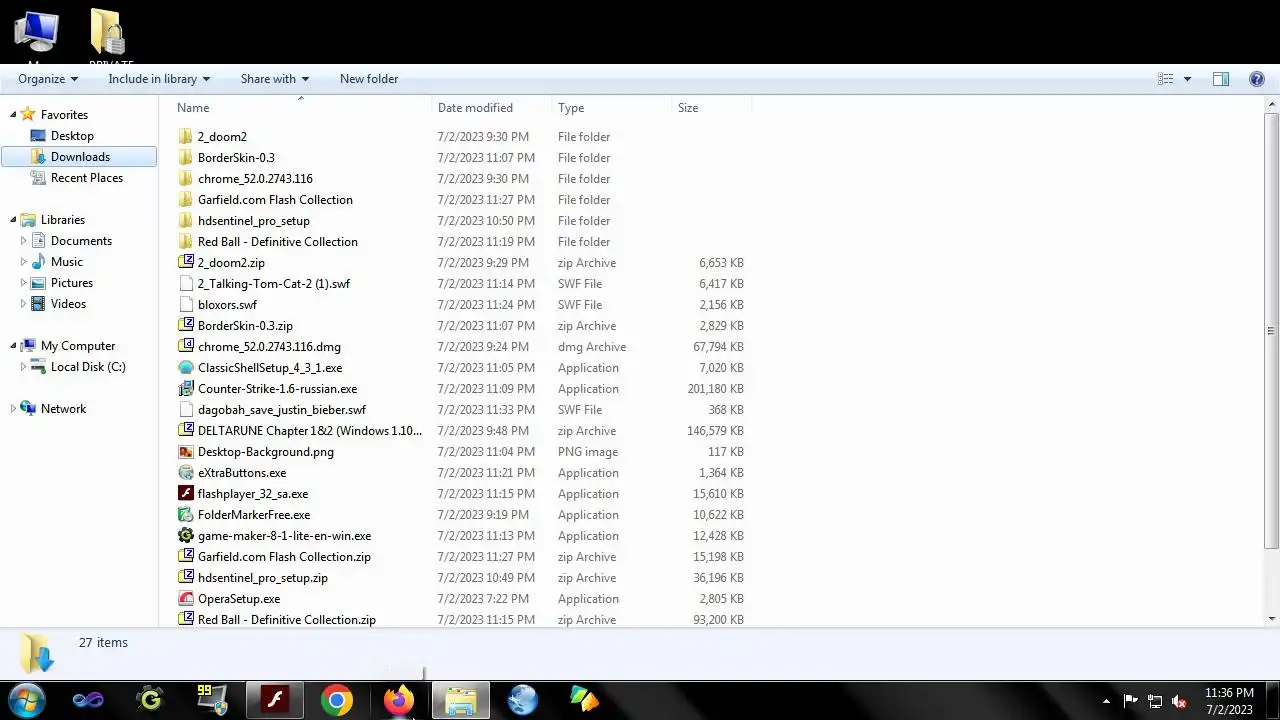Open Recent Places favorite
Screen dimensions: 1280x720
pyautogui.click(x=86, y=178)
